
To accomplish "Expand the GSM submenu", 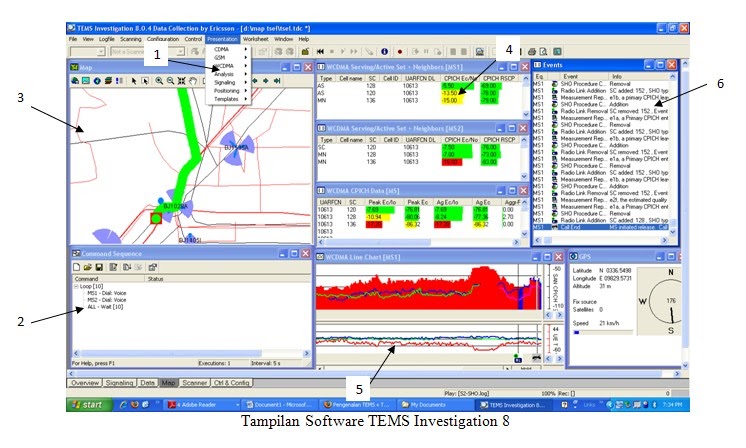I will tap(229, 58).
